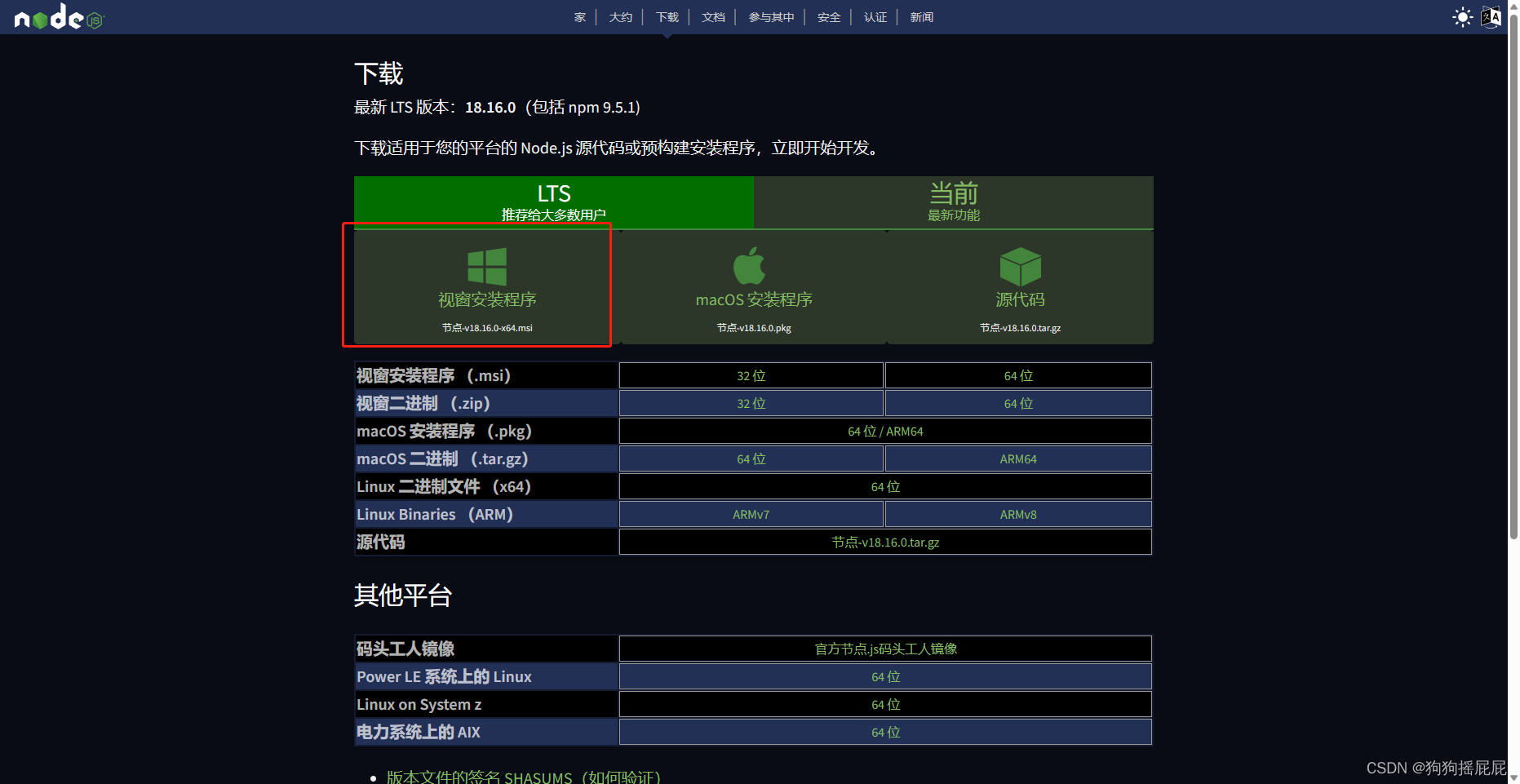Open 官方节点.js码头工人镜像 link
The width and height of the screenshot is (1520, 784).
click(x=885, y=649)
